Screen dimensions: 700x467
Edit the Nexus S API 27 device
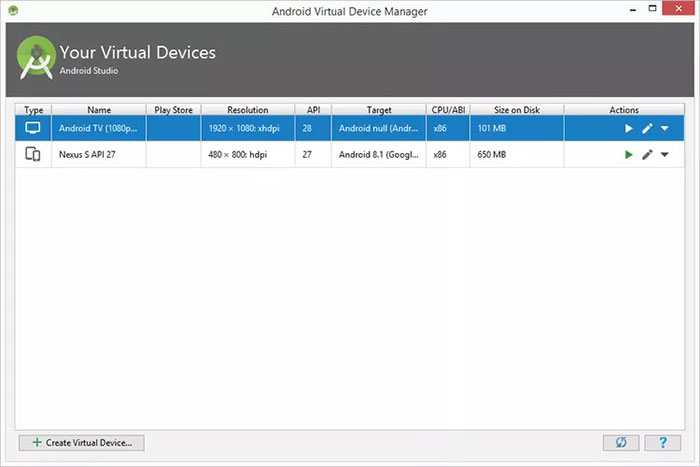point(647,155)
